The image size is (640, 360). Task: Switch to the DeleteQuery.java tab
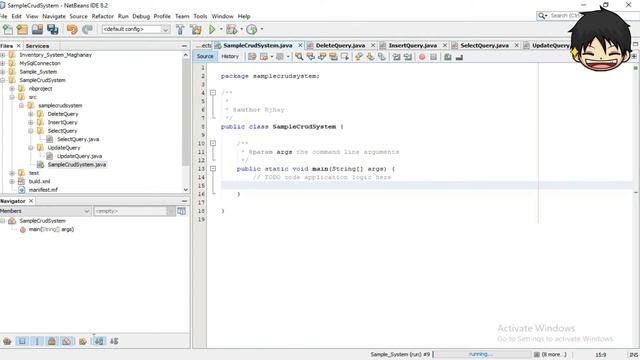point(340,45)
